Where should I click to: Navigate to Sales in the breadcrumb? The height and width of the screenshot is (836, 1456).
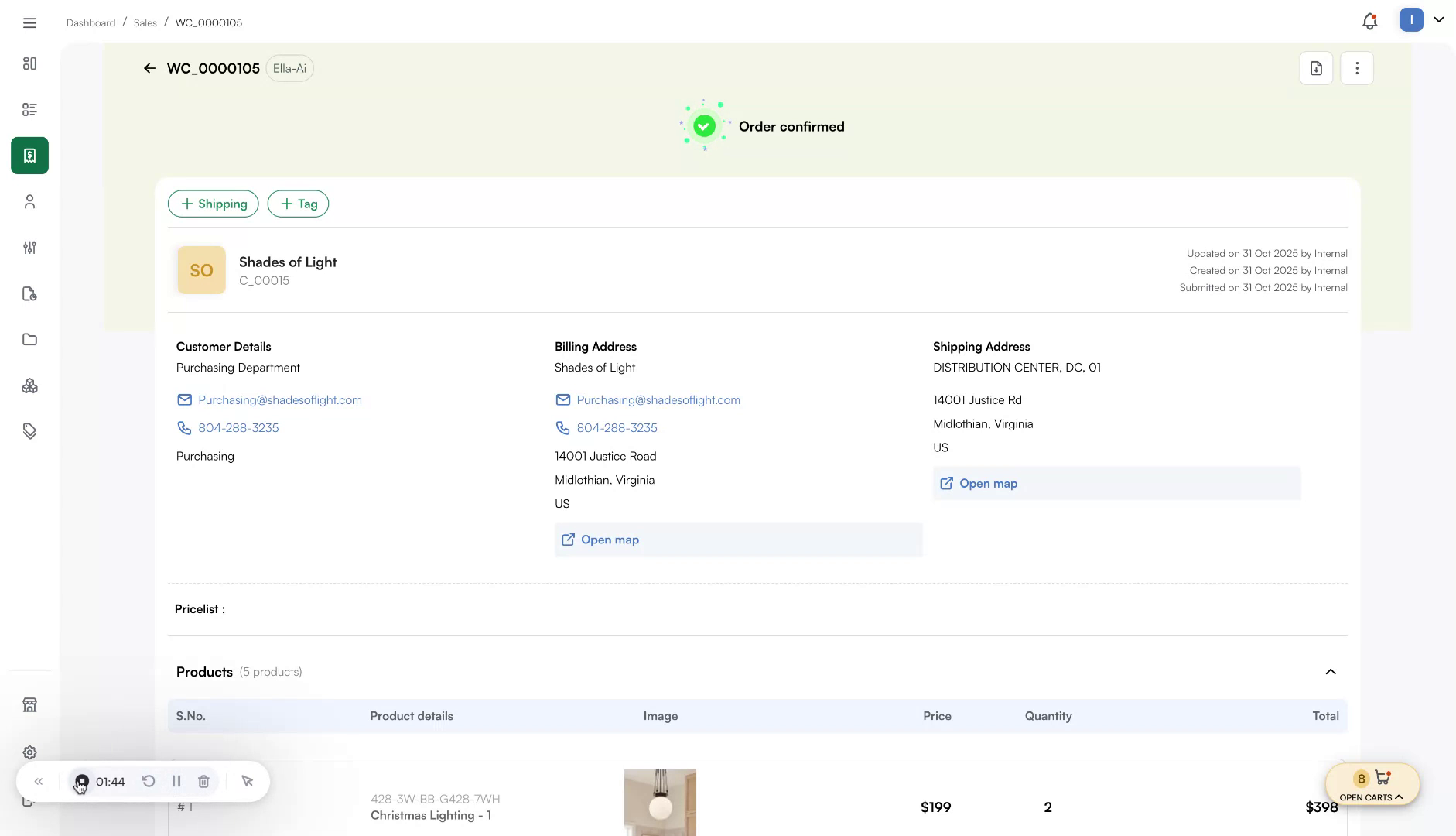(145, 22)
